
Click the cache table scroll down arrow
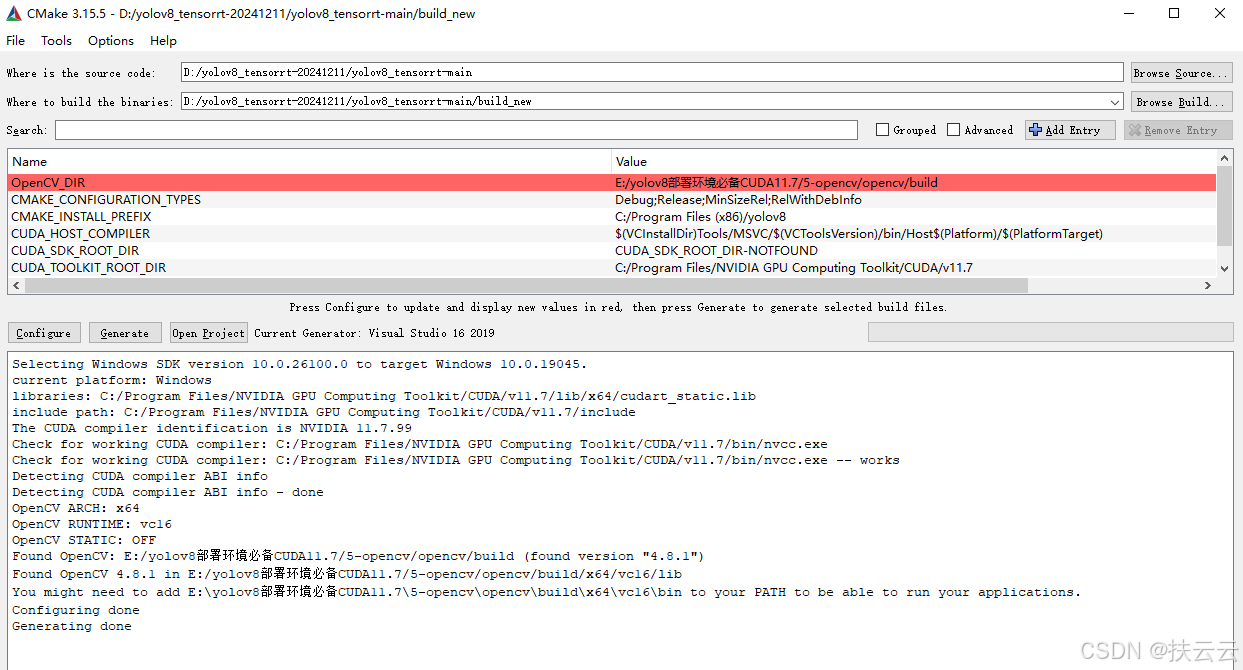coord(1225,268)
